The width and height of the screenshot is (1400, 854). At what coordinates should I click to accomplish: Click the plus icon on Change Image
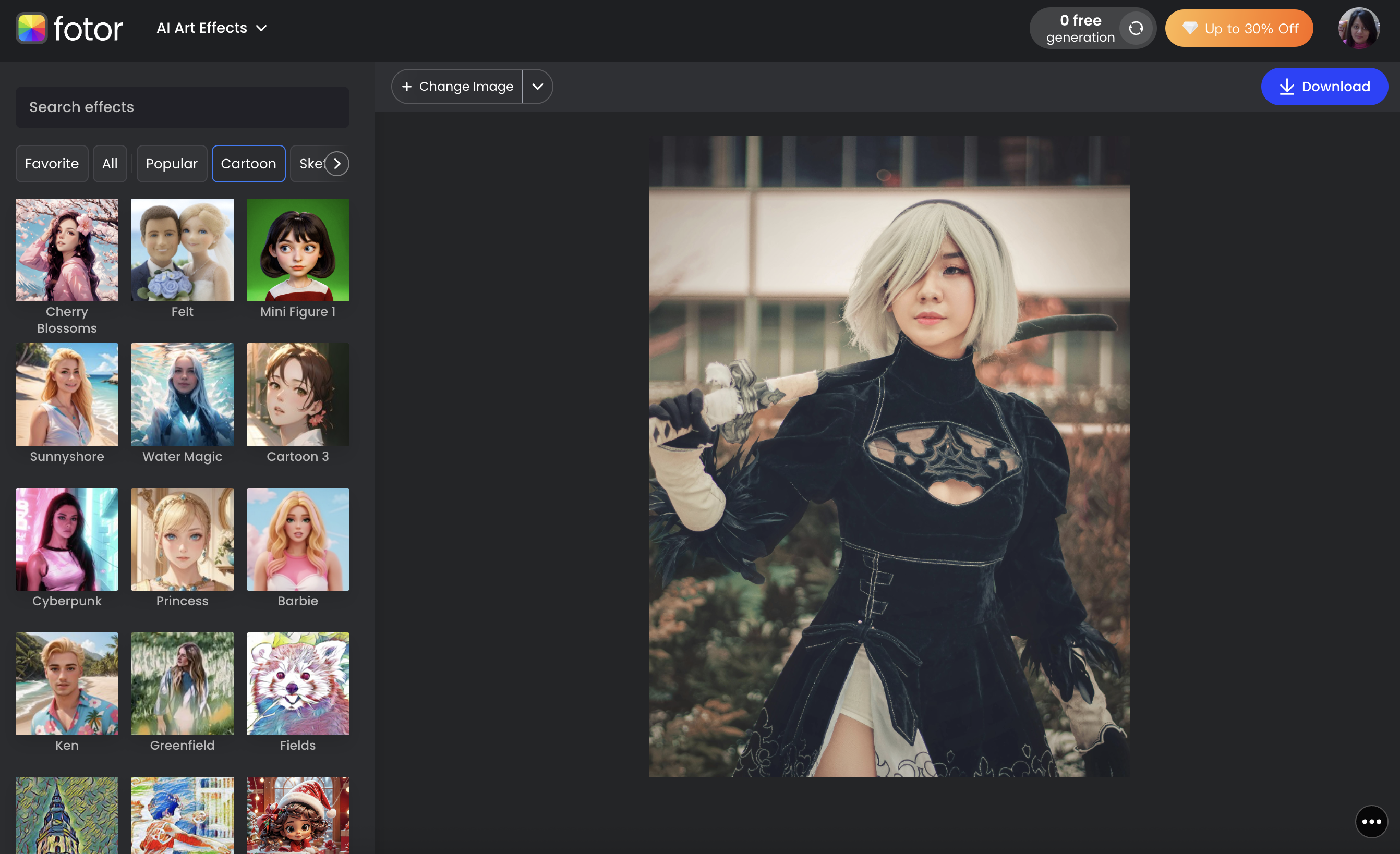tap(407, 87)
